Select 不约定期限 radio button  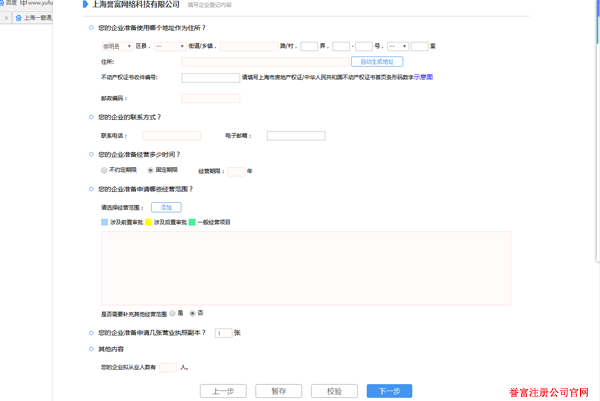(104, 171)
